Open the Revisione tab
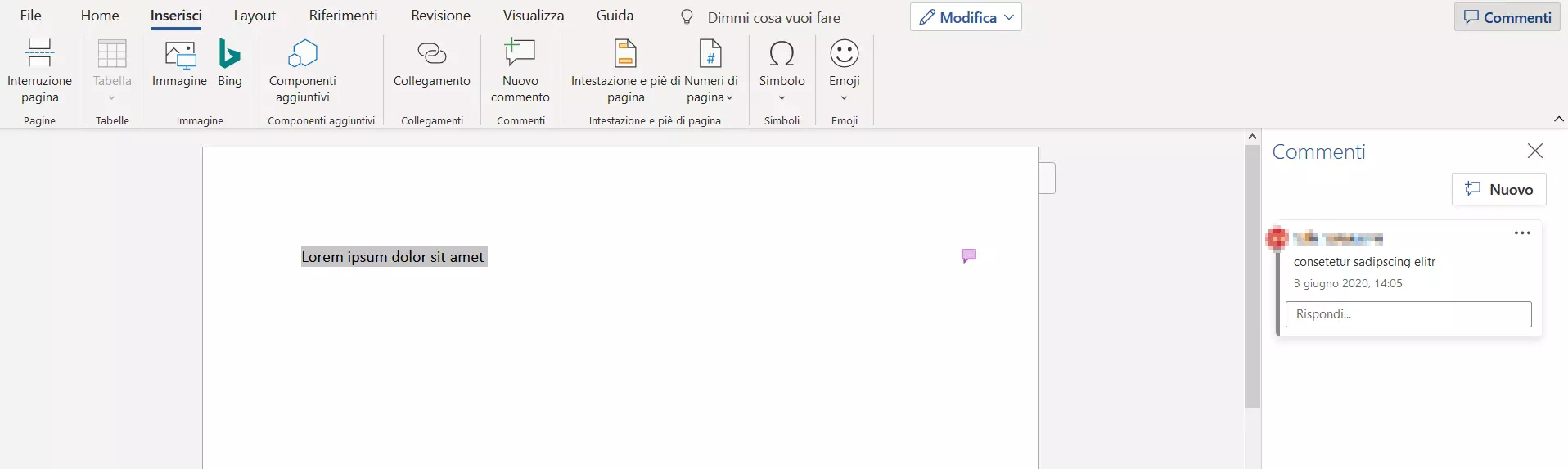1568x469 pixels. (x=440, y=16)
